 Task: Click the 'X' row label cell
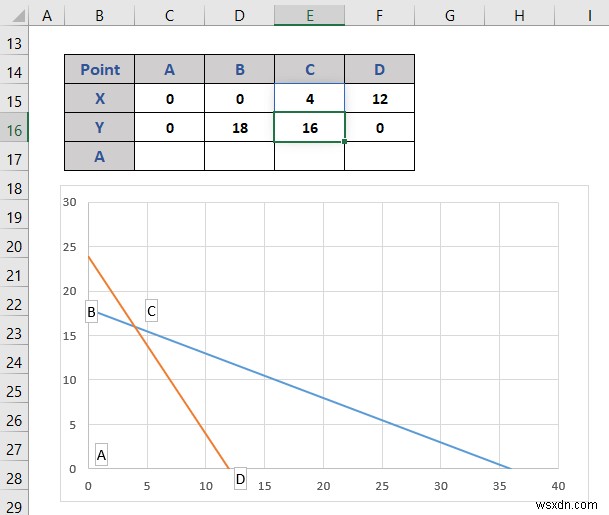[99, 98]
